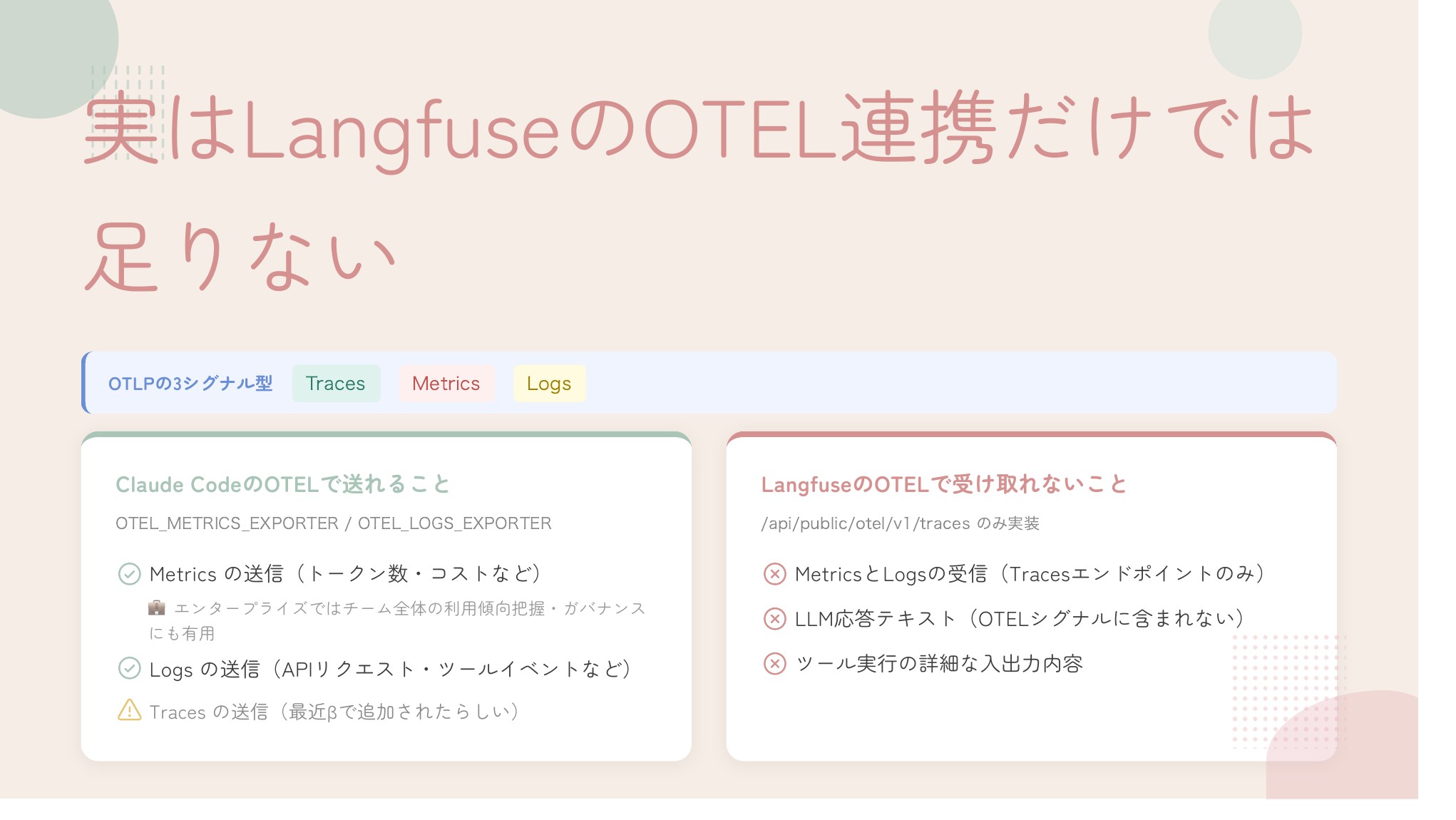The image size is (1456, 820).
Task: Click the OTEL_METRICS_EXPORTER / OTEL_LOGS_EXPORTER text
Action: coord(334,523)
